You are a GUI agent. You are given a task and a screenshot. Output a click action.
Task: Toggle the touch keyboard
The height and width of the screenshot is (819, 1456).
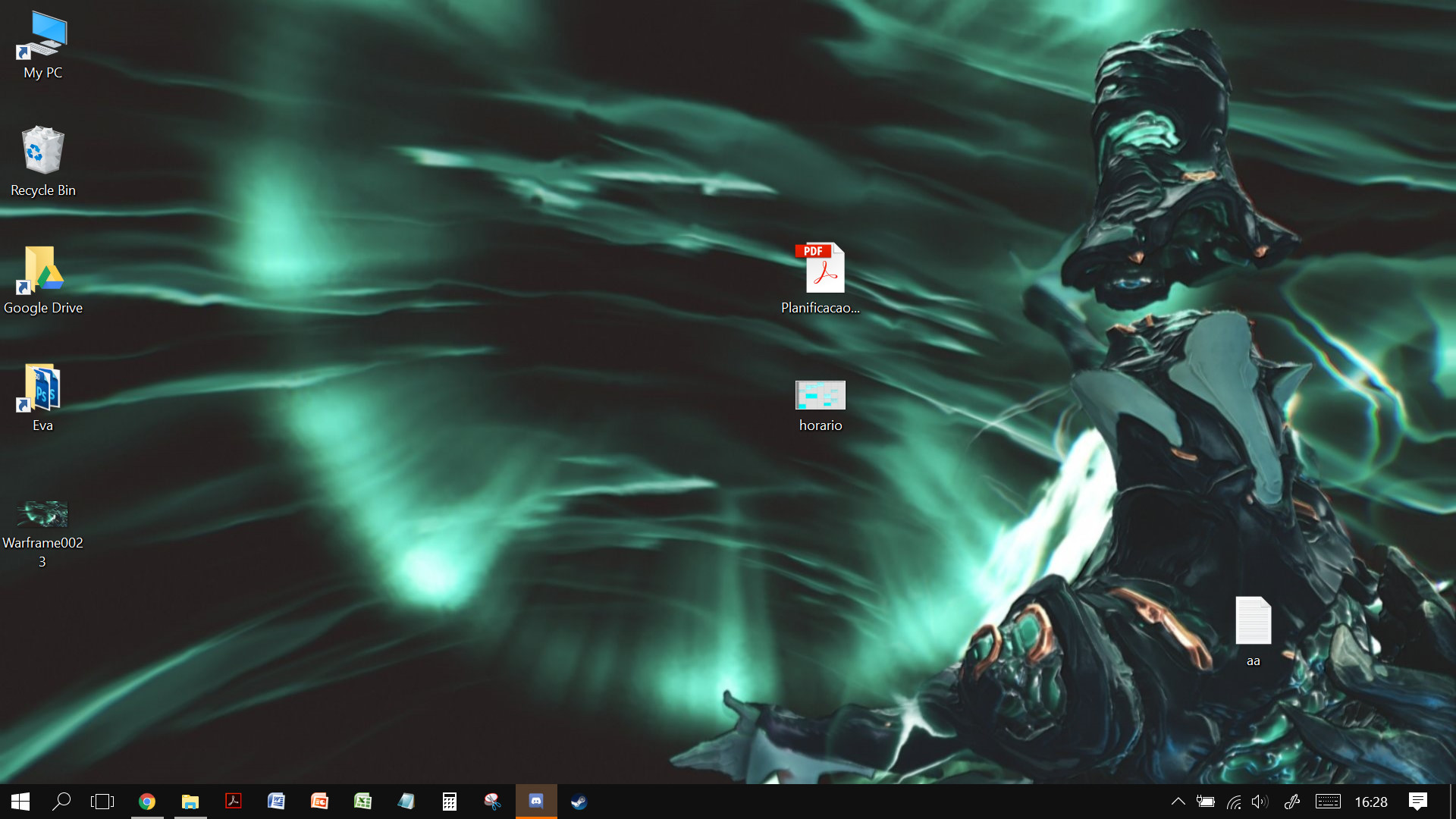(1328, 802)
